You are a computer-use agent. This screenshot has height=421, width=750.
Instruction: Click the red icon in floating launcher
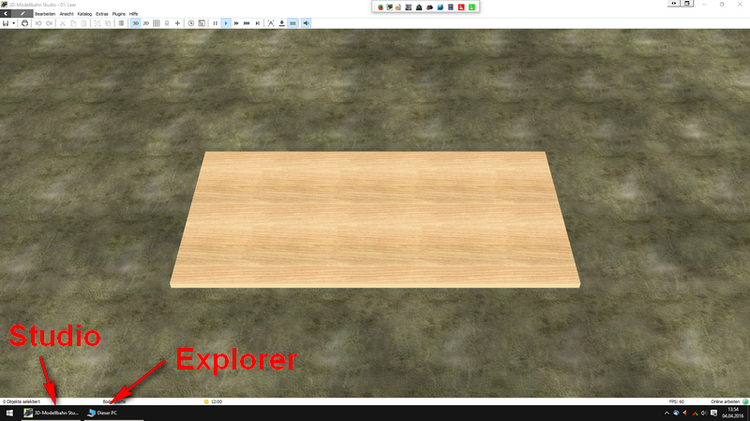point(461,7)
